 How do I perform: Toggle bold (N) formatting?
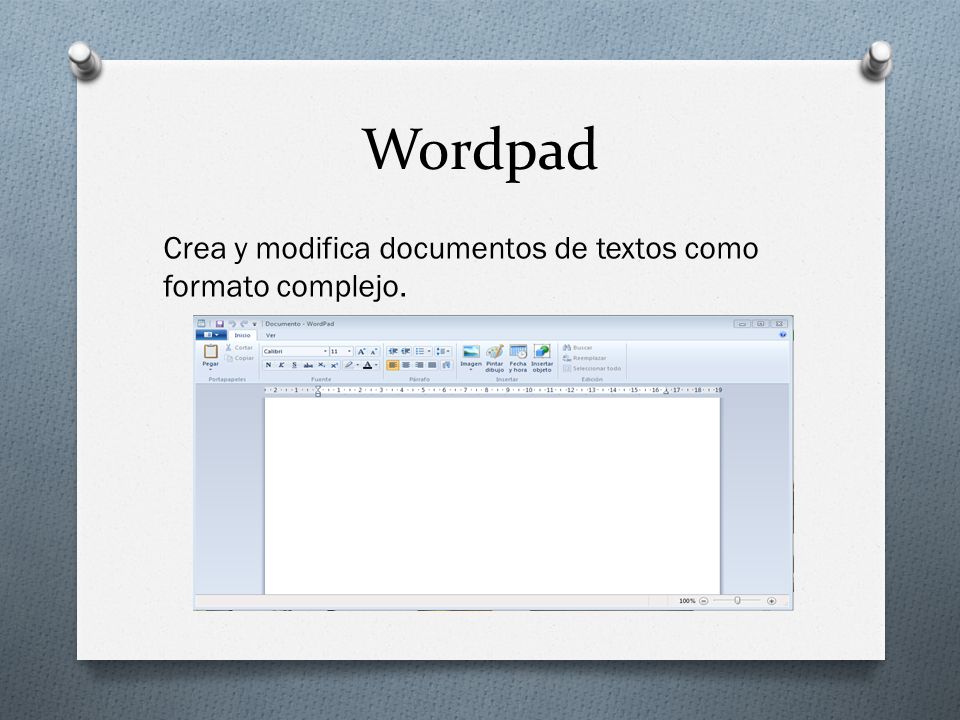pyautogui.click(x=268, y=365)
